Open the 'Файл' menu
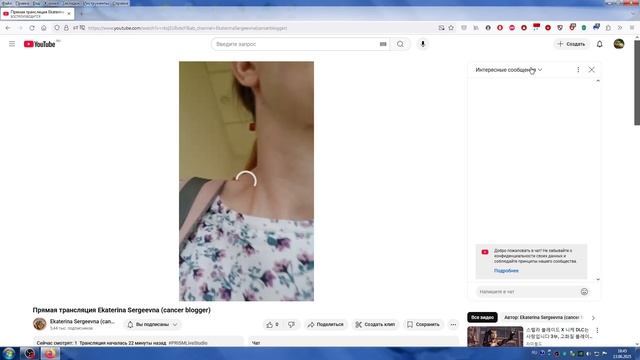Image resolution: width=640 pixels, height=360 pixels. point(7,3)
